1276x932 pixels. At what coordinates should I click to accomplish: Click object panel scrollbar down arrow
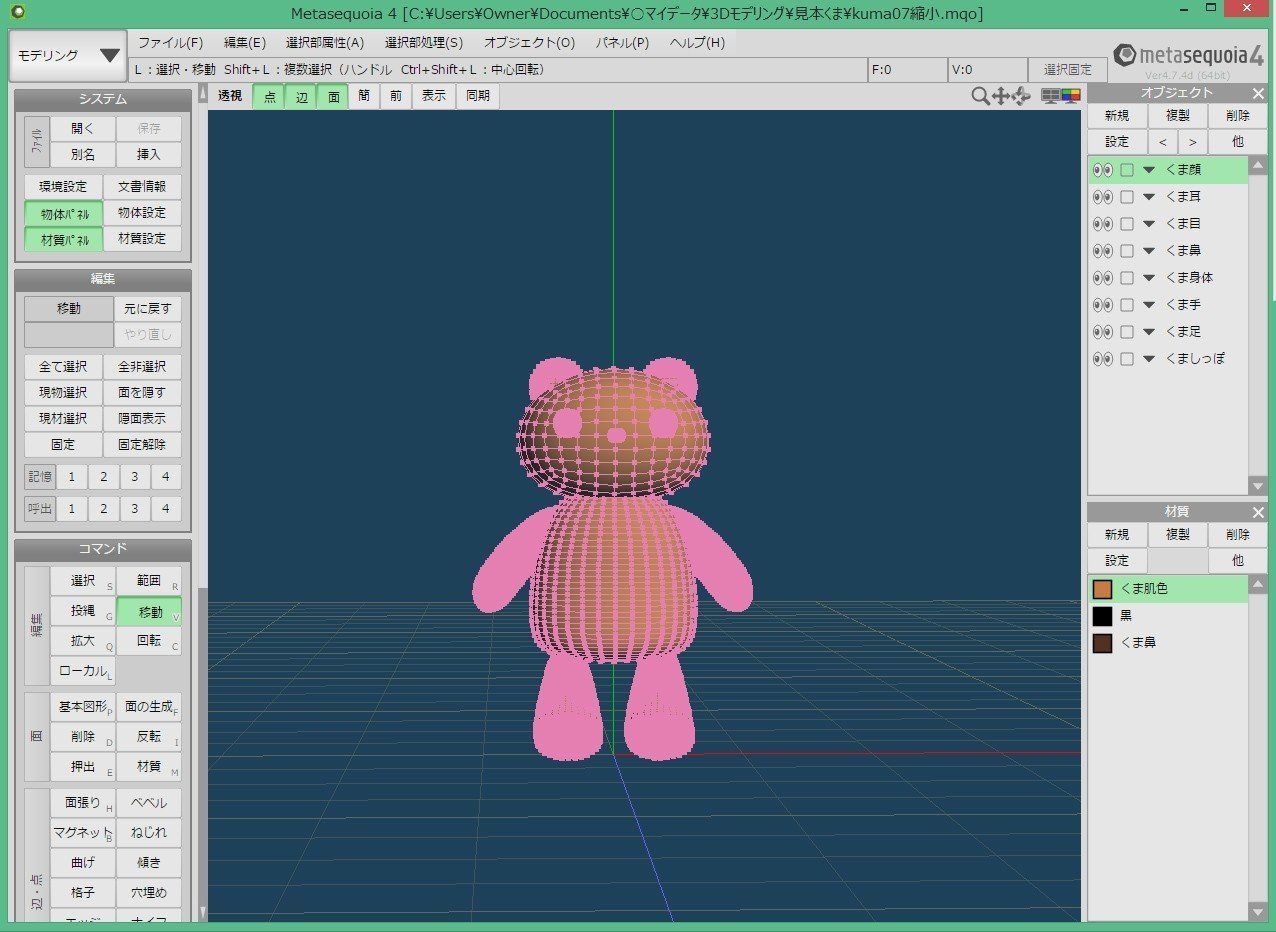1258,486
